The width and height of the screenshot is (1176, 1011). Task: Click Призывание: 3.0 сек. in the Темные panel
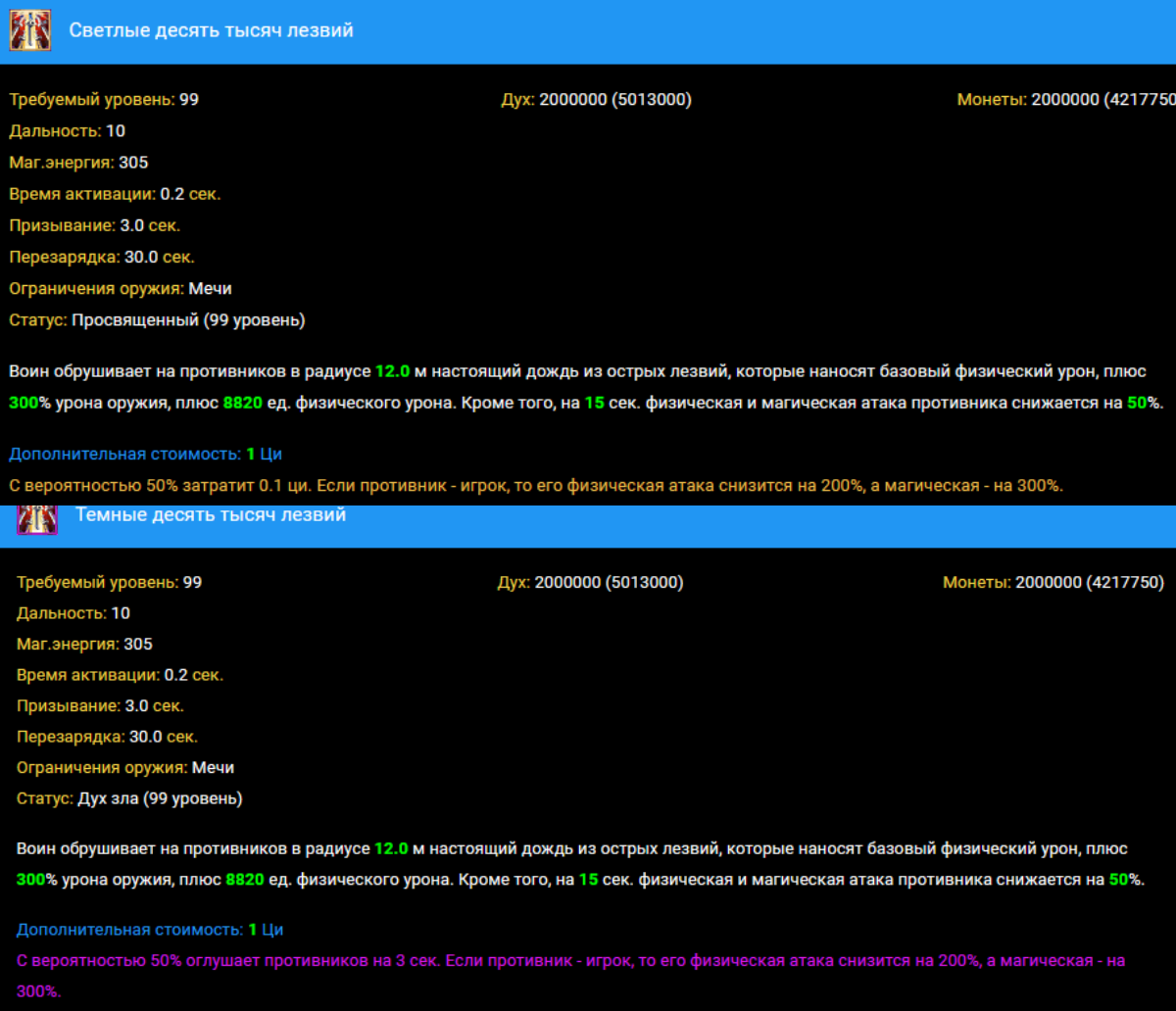click(x=100, y=705)
